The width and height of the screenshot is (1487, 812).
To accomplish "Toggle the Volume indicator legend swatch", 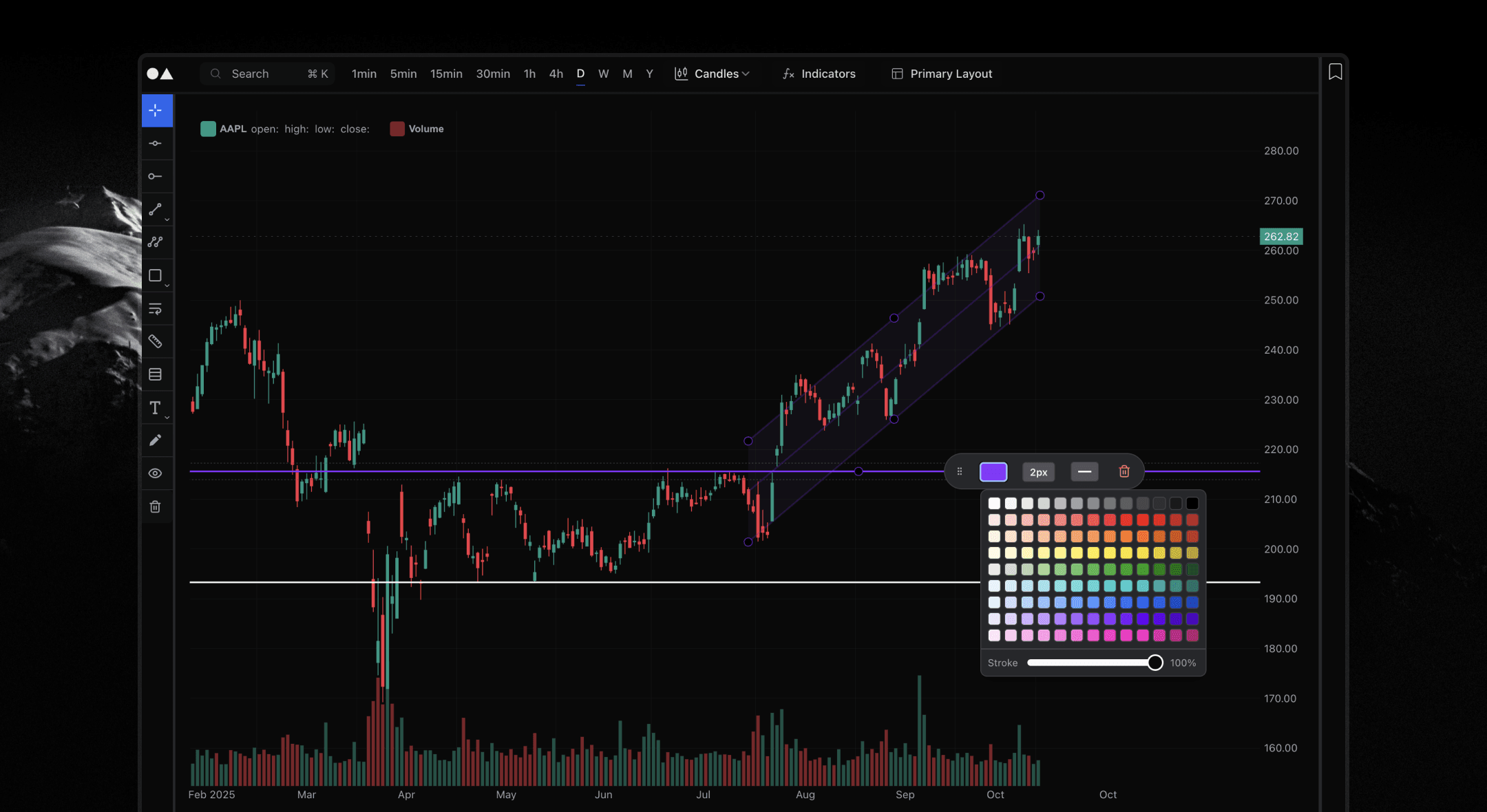I will point(397,129).
